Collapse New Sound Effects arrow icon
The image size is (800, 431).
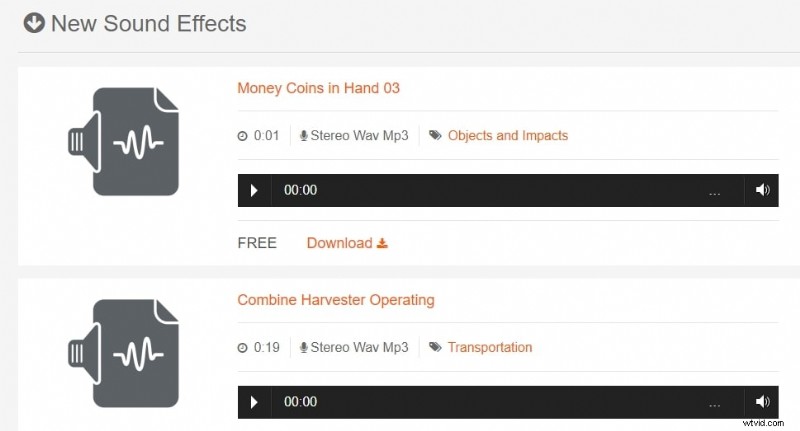34,22
